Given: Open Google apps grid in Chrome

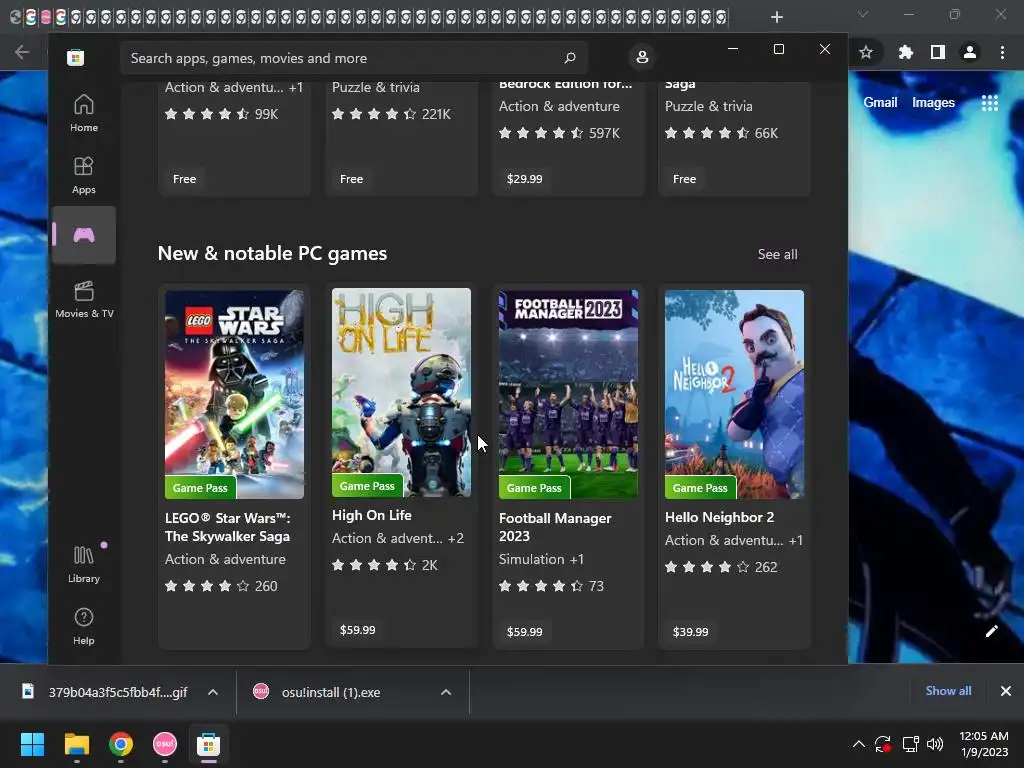Looking at the screenshot, I should point(989,103).
